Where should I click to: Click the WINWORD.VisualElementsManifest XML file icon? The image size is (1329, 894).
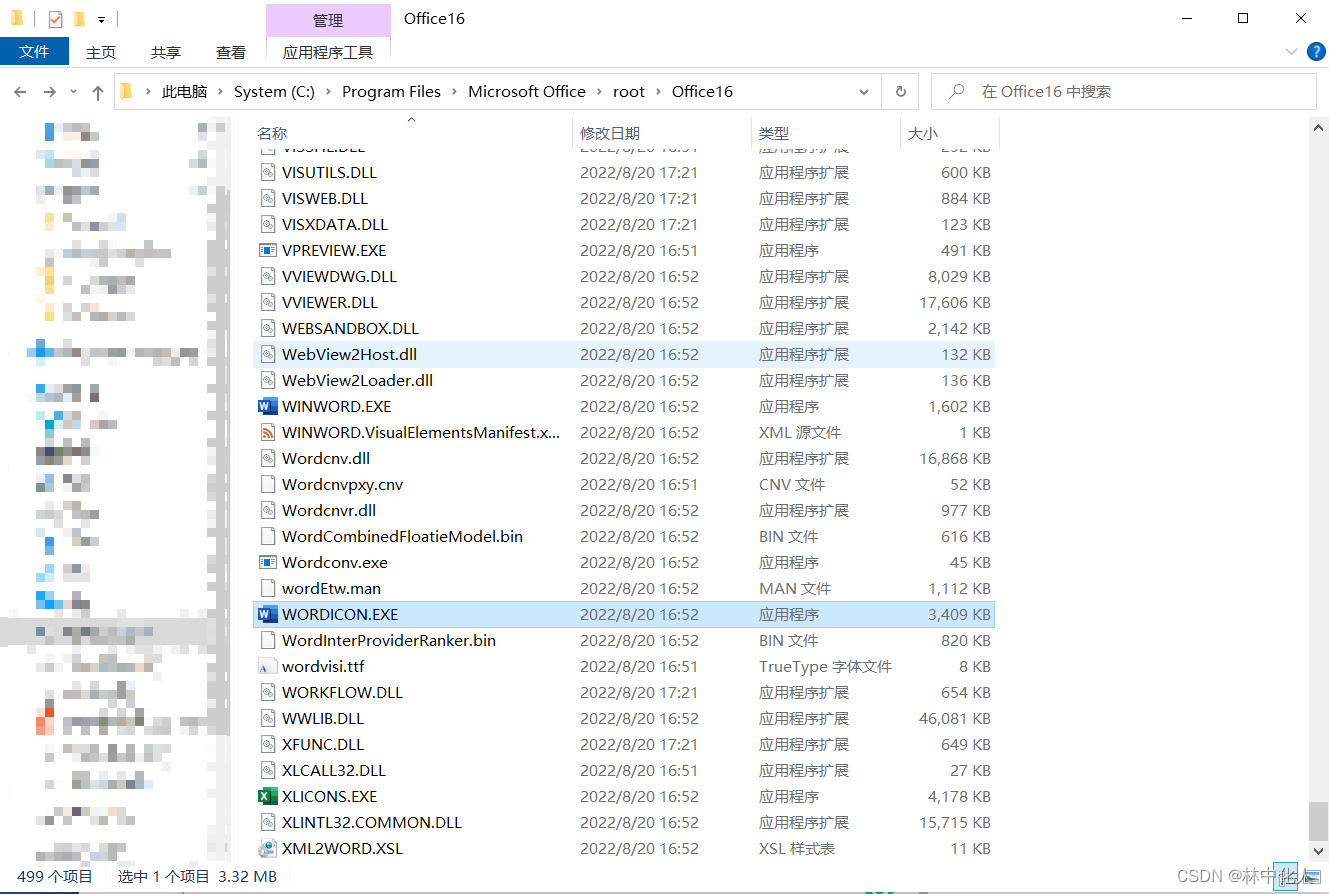pos(267,432)
